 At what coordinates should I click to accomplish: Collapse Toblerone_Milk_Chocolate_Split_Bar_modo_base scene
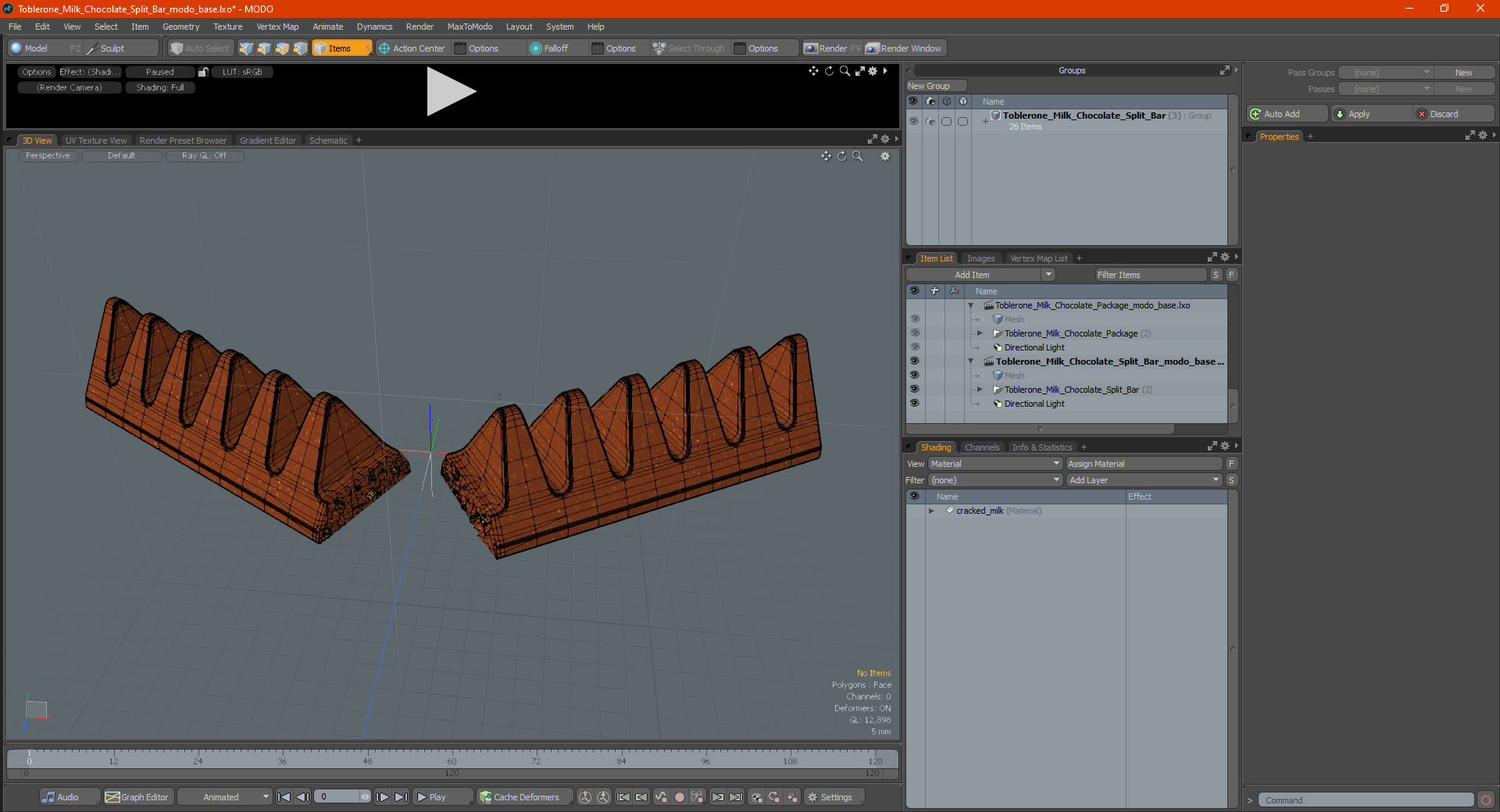click(971, 361)
